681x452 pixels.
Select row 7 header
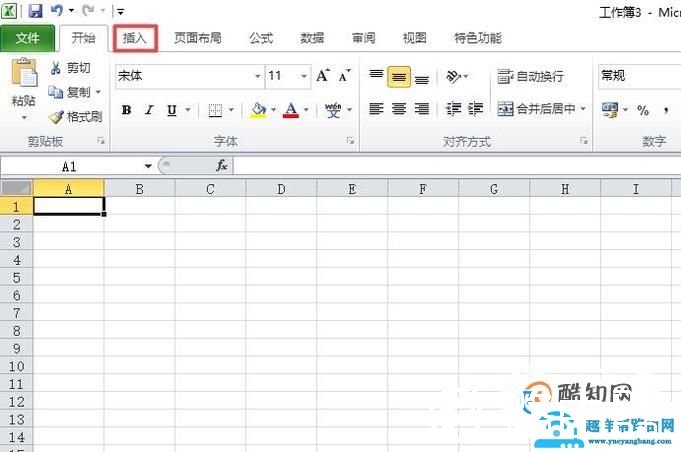coord(17,313)
